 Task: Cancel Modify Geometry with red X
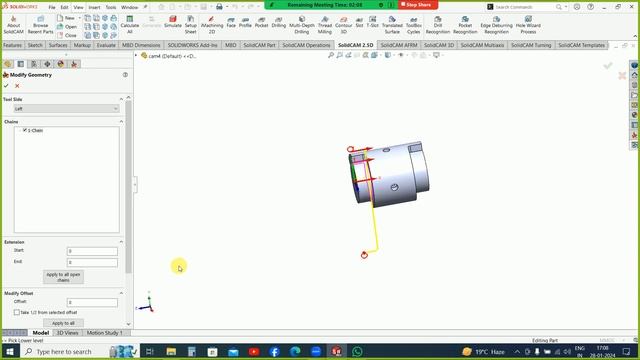click(x=17, y=86)
